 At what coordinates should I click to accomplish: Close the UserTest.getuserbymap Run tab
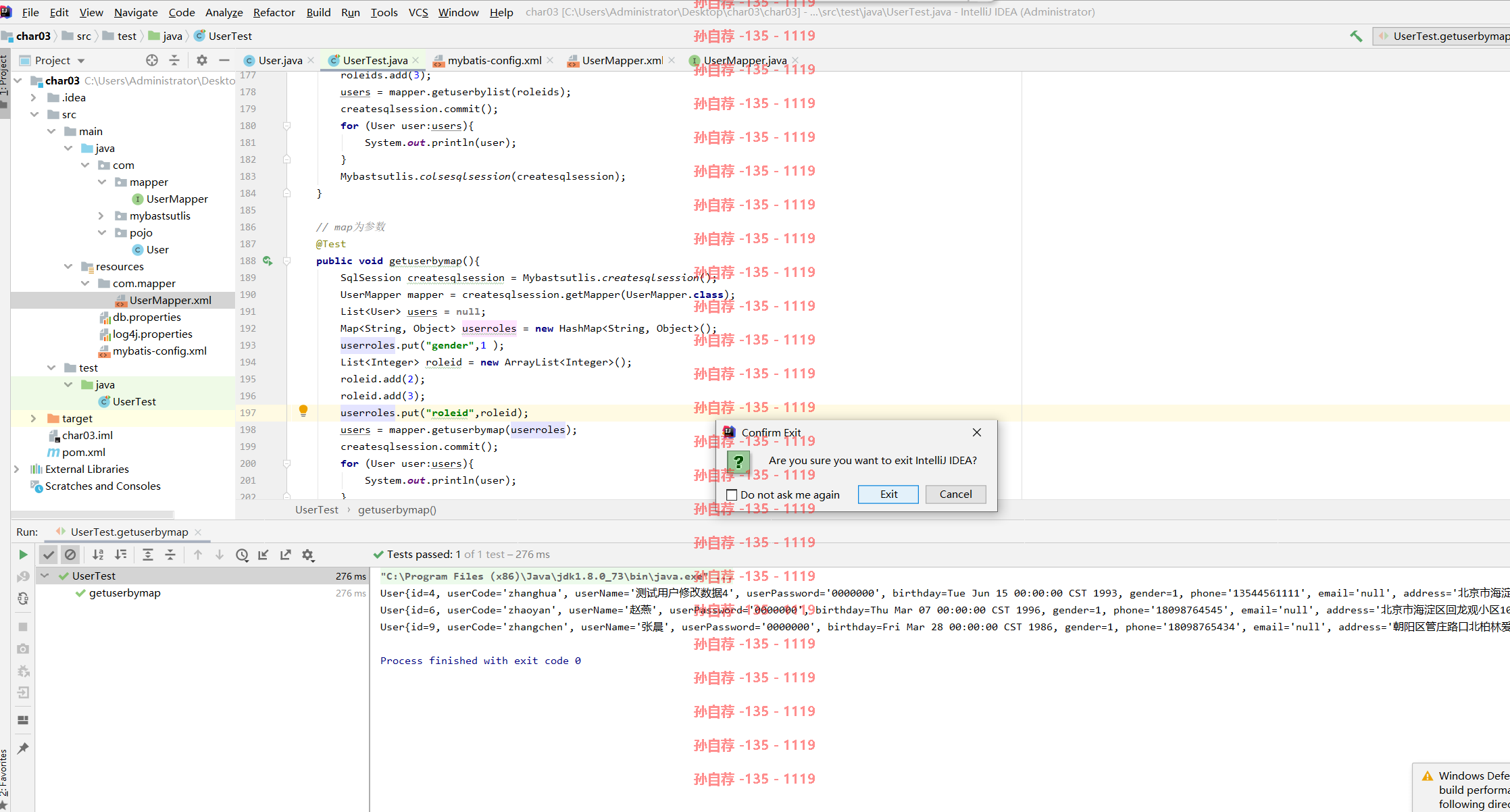tap(198, 532)
